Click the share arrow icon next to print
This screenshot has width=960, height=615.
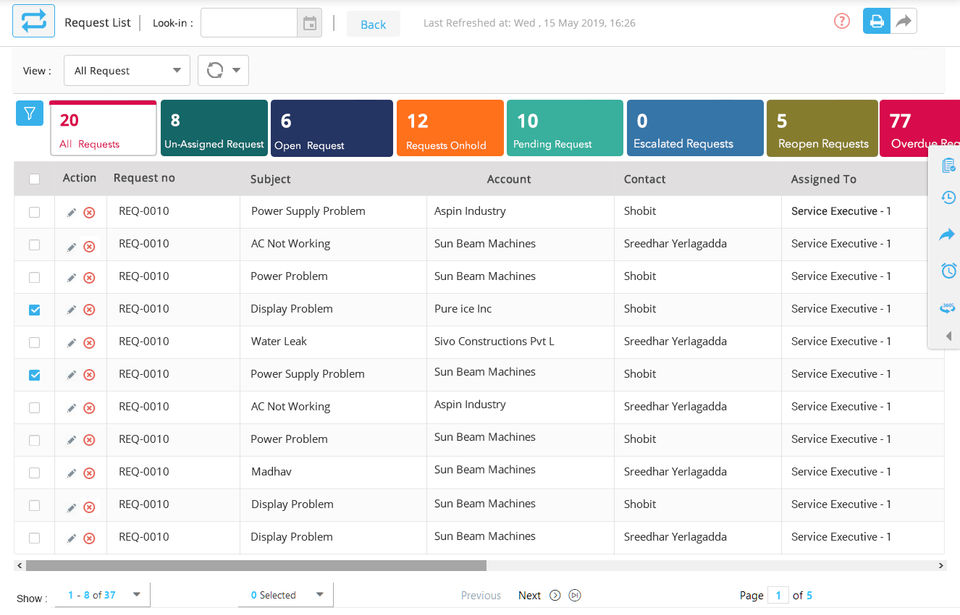904,21
